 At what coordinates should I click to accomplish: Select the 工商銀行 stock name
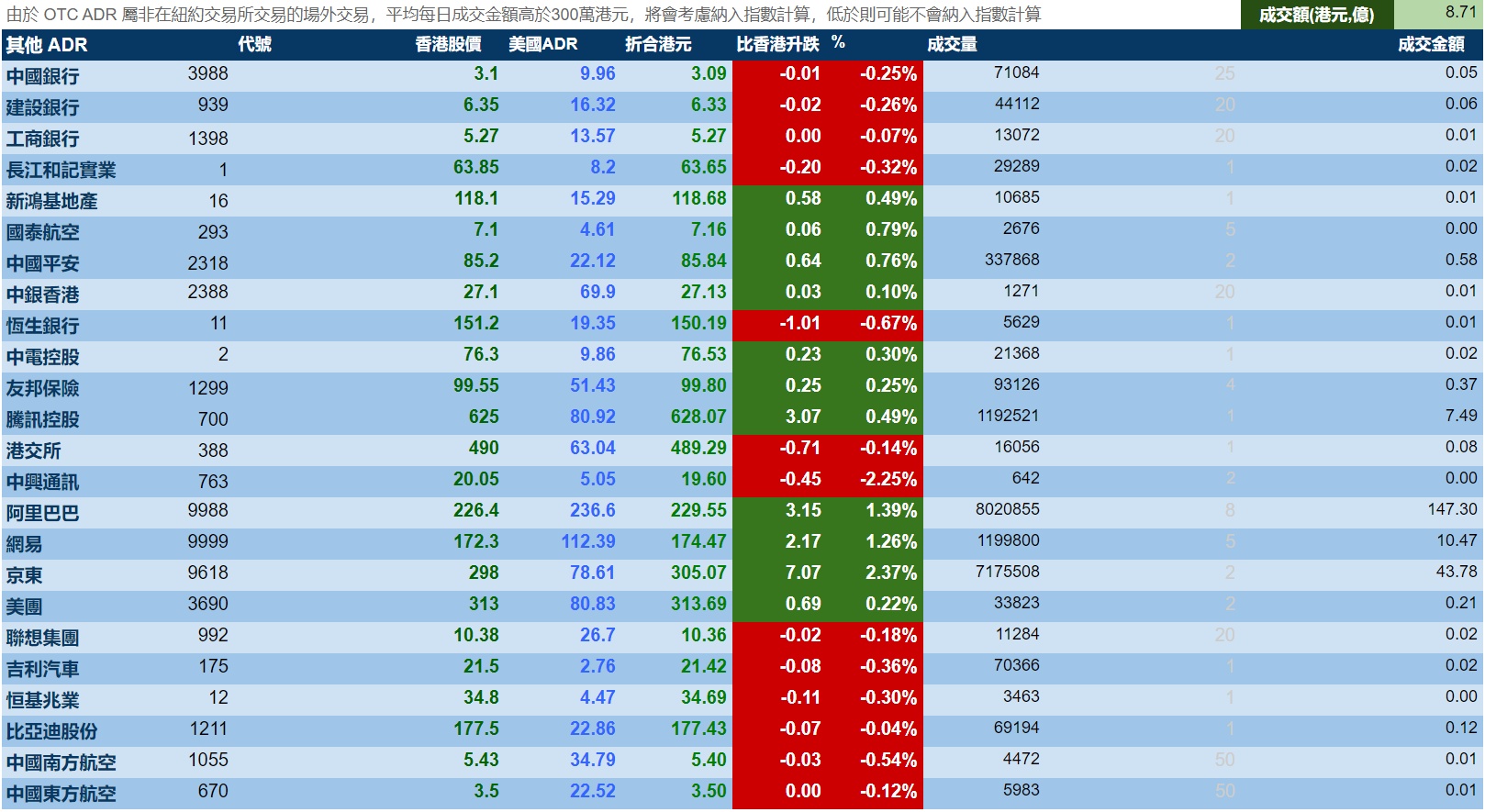coord(42,139)
